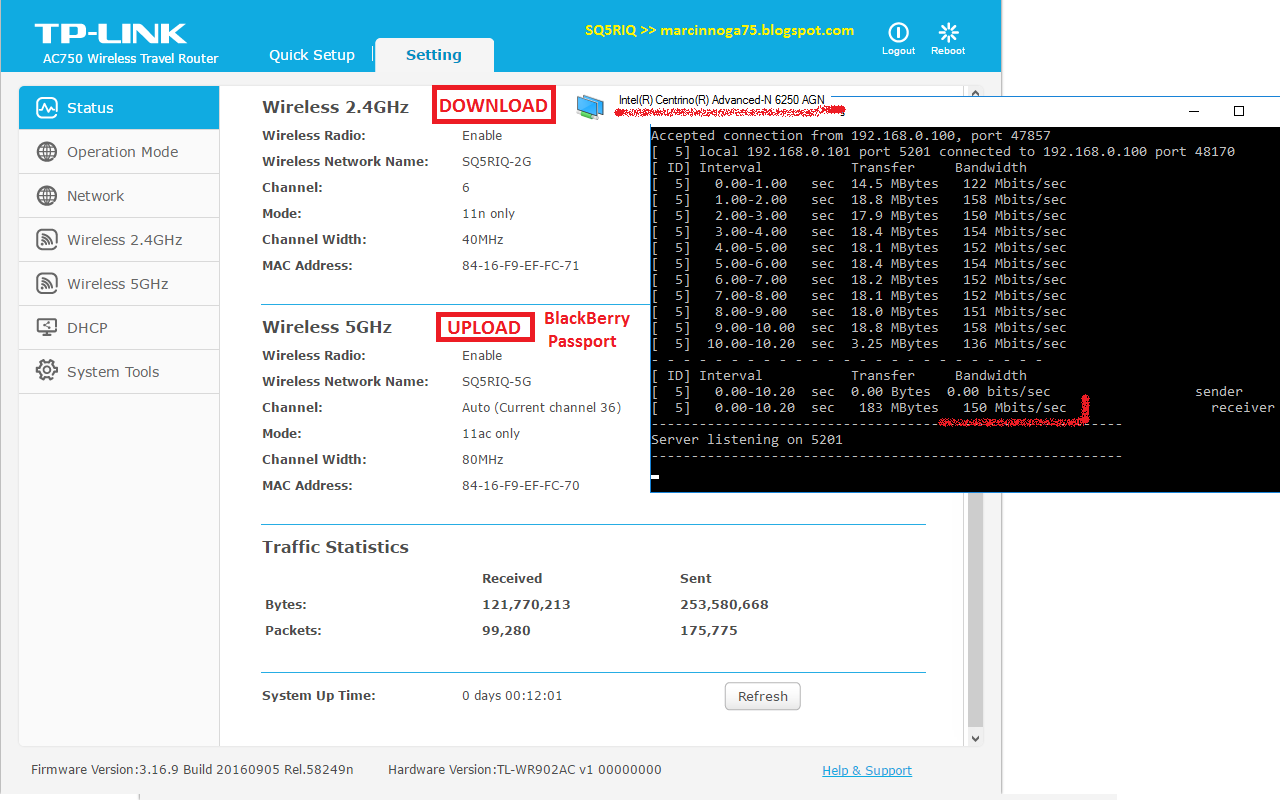This screenshot has width=1280, height=800.
Task: Click MAC address 84-16-F9-EF-FC-70
Action: pos(520,485)
